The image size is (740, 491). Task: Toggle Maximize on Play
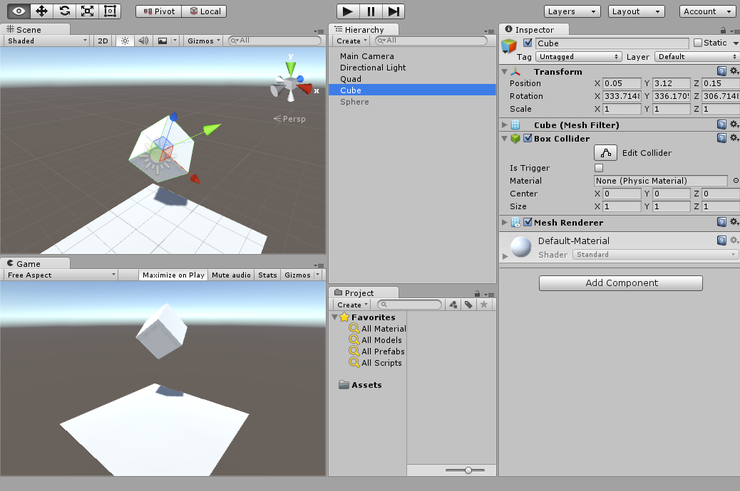pyautogui.click(x=173, y=275)
